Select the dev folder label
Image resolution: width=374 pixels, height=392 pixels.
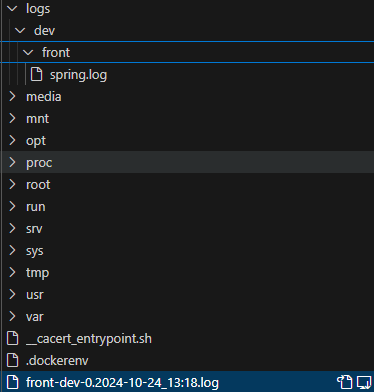click(x=44, y=31)
